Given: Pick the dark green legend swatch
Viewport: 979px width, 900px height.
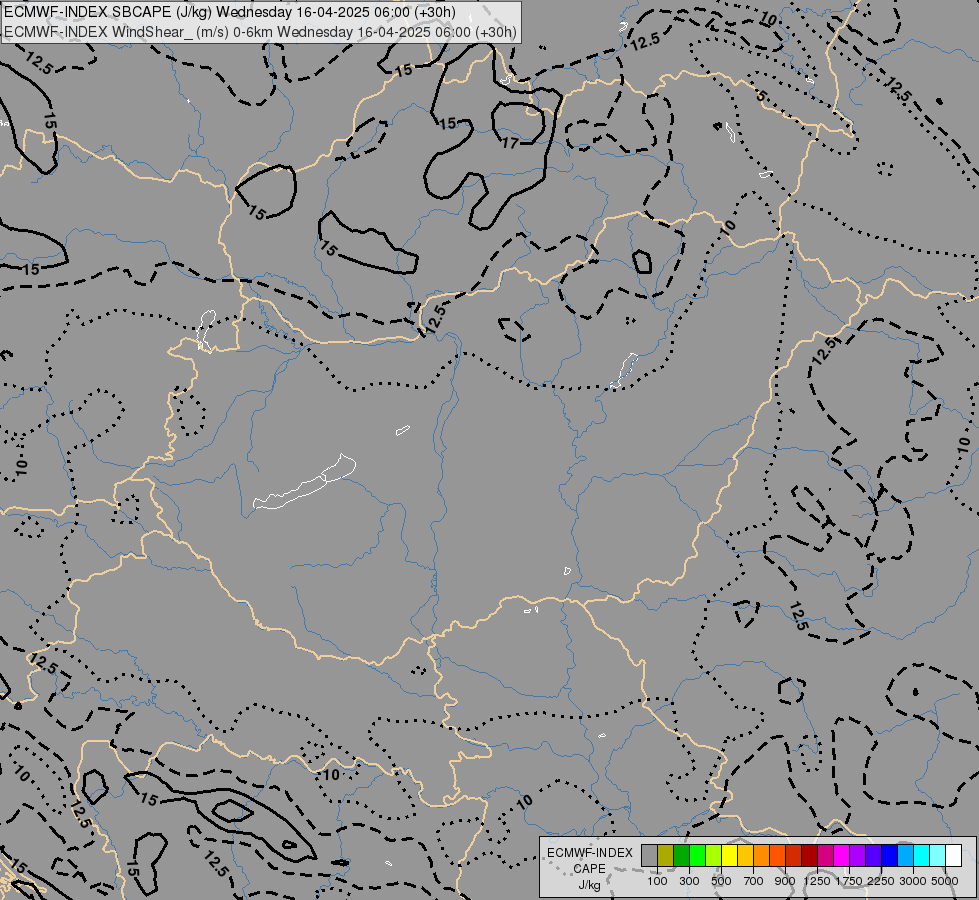Looking at the screenshot, I should 681,855.
